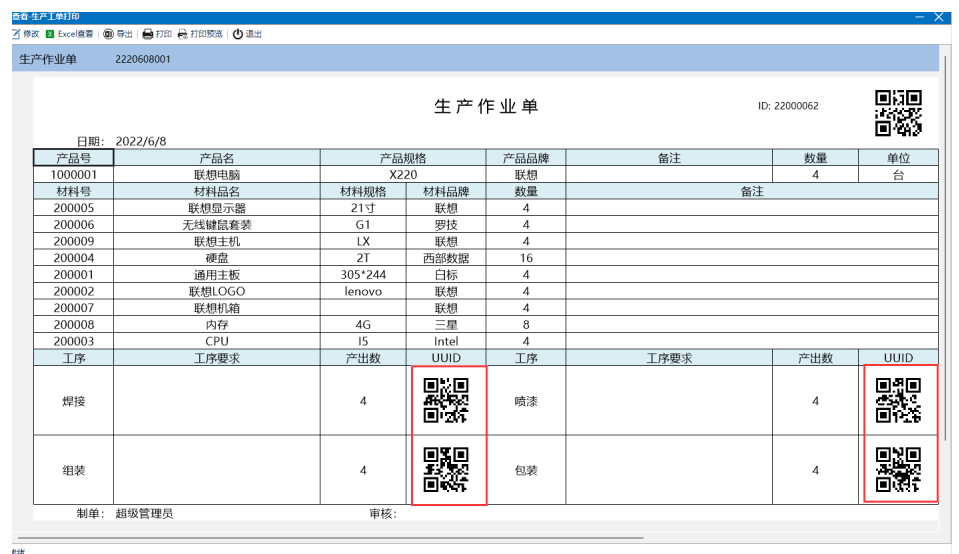The height and width of the screenshot is (554, 959).
Task: Select the 焊接 process UUID QR code
Action: click(447, 401)
